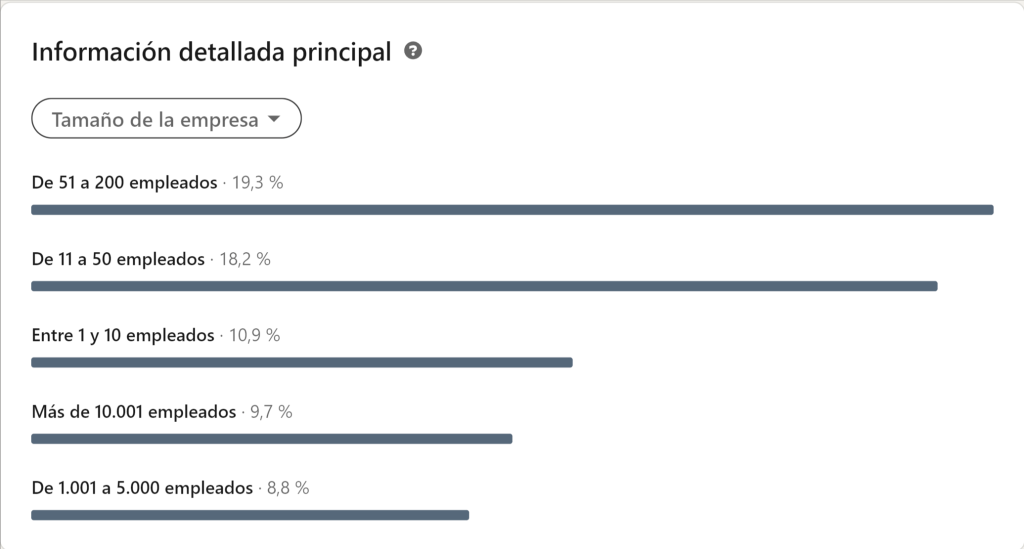1024x549 pixels.
Task: Open the Tamaño de la empresa dropdown
Action: coord(167,120)
